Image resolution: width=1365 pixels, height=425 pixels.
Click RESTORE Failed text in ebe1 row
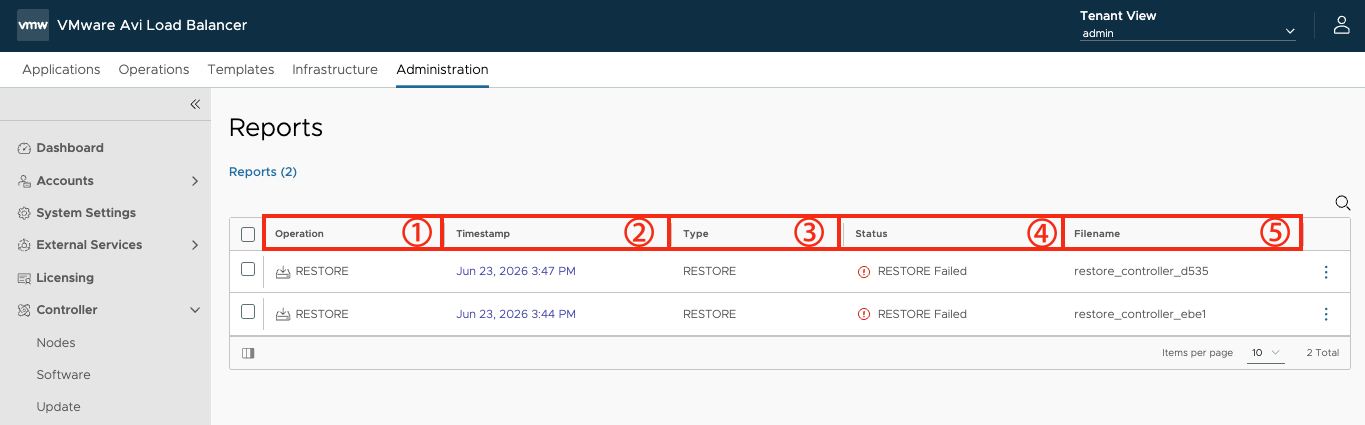922,314
